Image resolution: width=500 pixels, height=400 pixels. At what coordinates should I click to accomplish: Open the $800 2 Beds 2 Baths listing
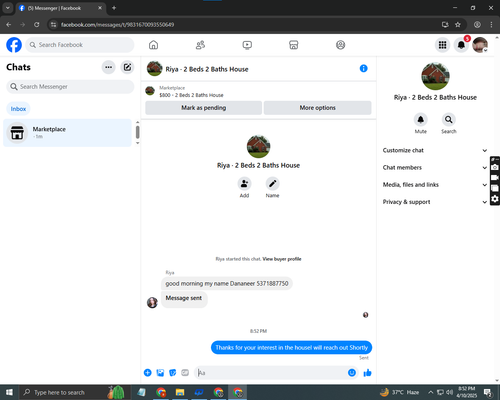coord(191,95)
